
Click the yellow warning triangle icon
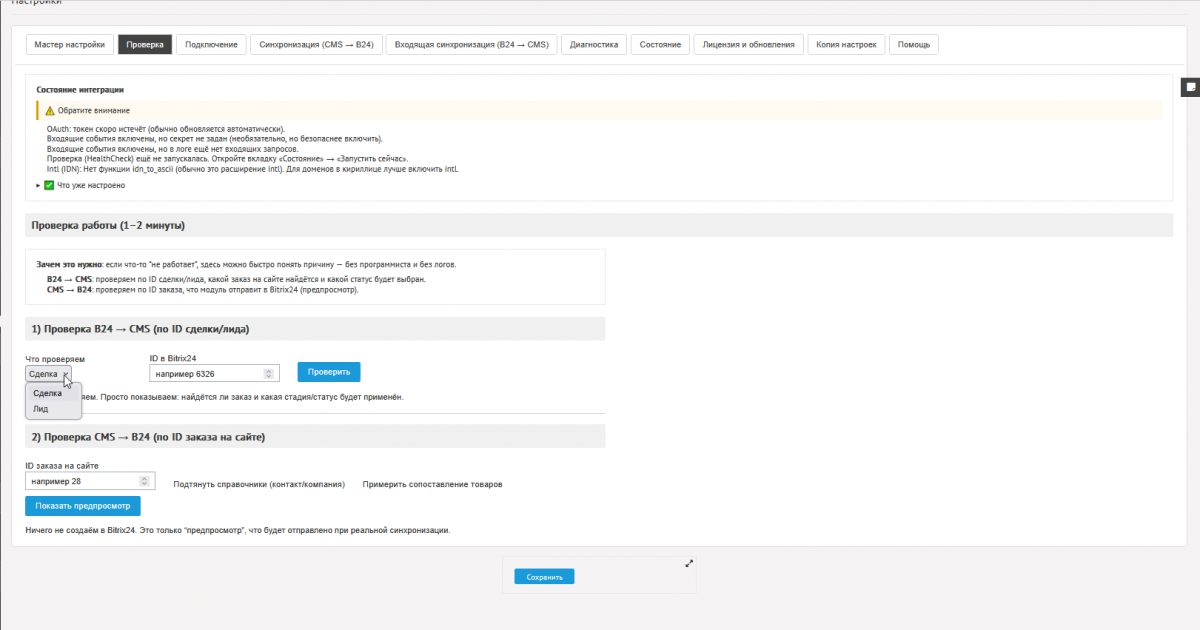(x=50, y=110)
